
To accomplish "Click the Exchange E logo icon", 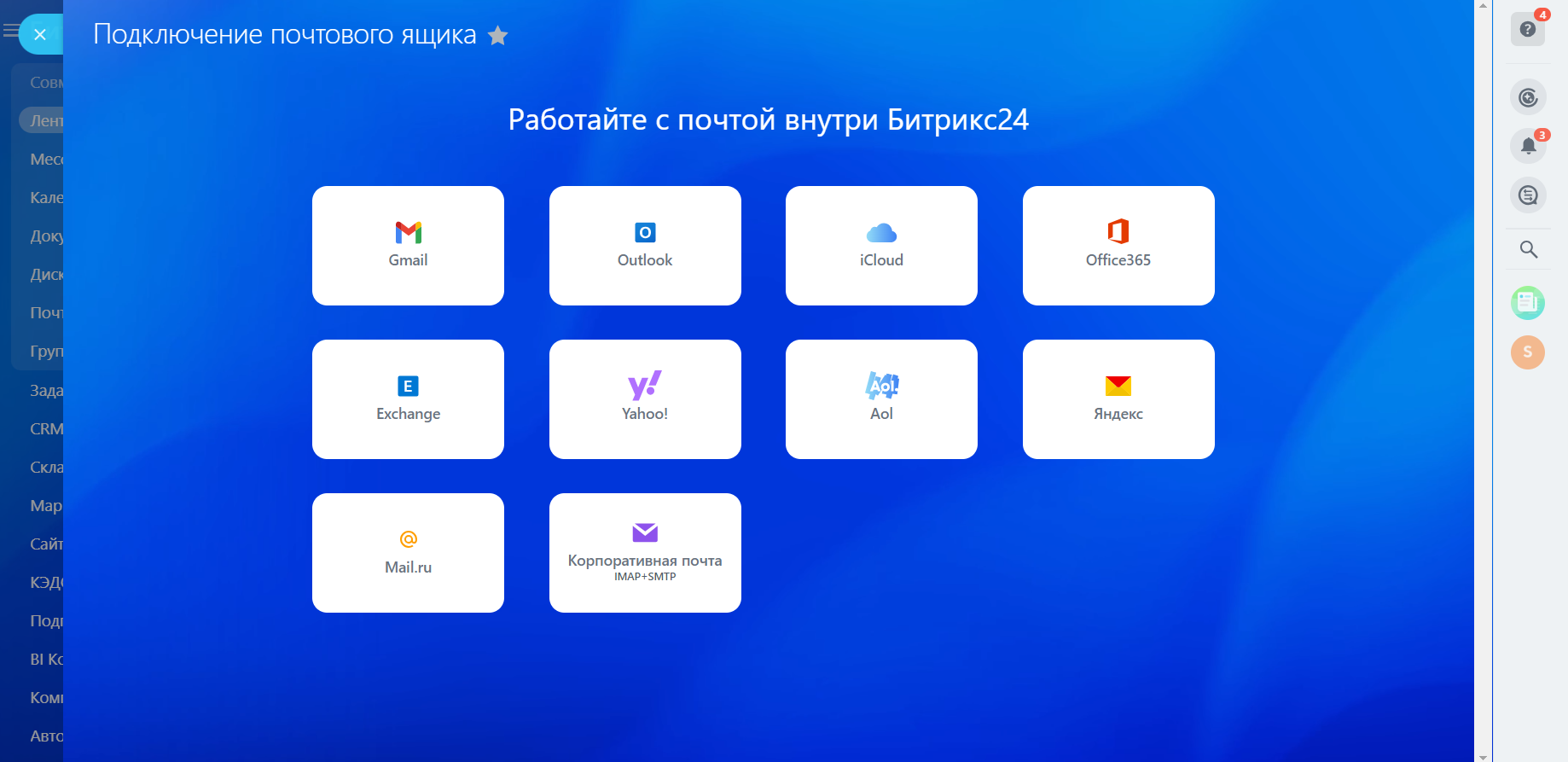I will pos(408,386).
